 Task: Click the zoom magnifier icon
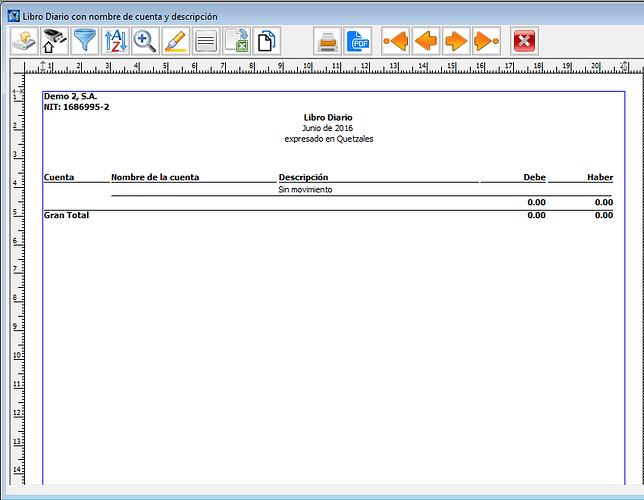(146, 41)
